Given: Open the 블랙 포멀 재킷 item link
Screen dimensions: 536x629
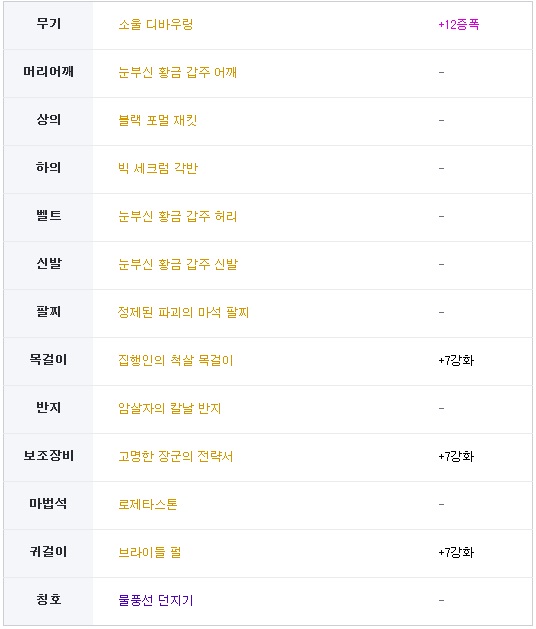Looking at the screenshot, I should point(158,120).
